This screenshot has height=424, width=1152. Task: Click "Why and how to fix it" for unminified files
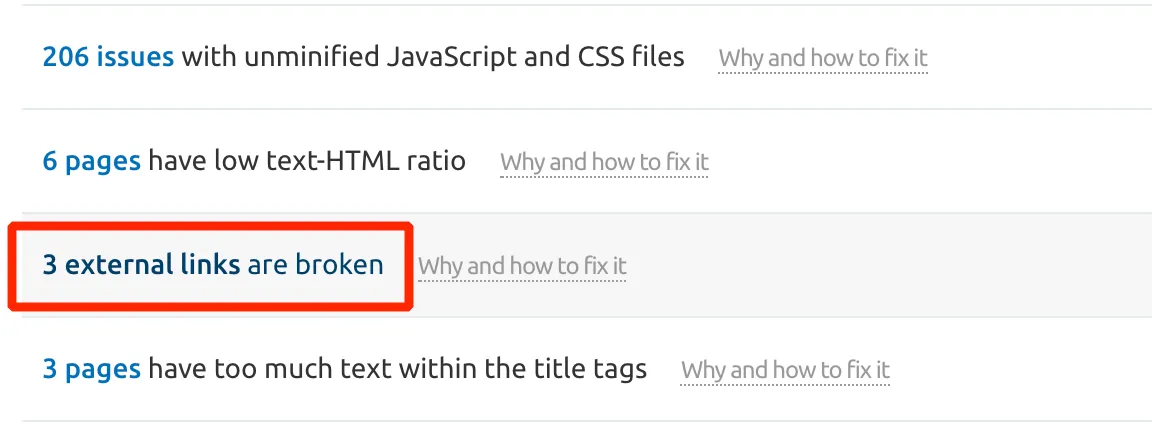823,58
